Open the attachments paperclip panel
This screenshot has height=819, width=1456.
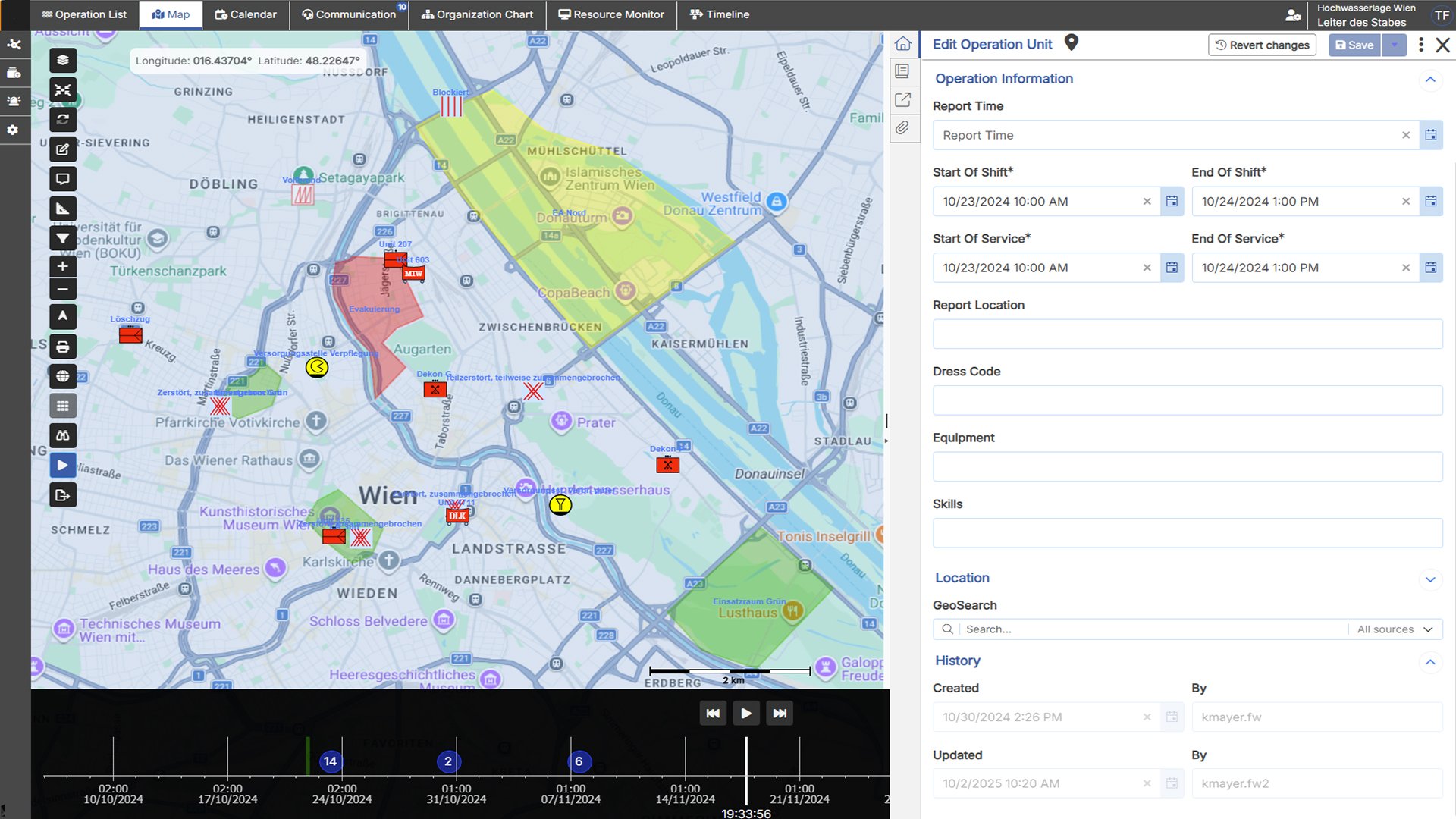[902, 127]
